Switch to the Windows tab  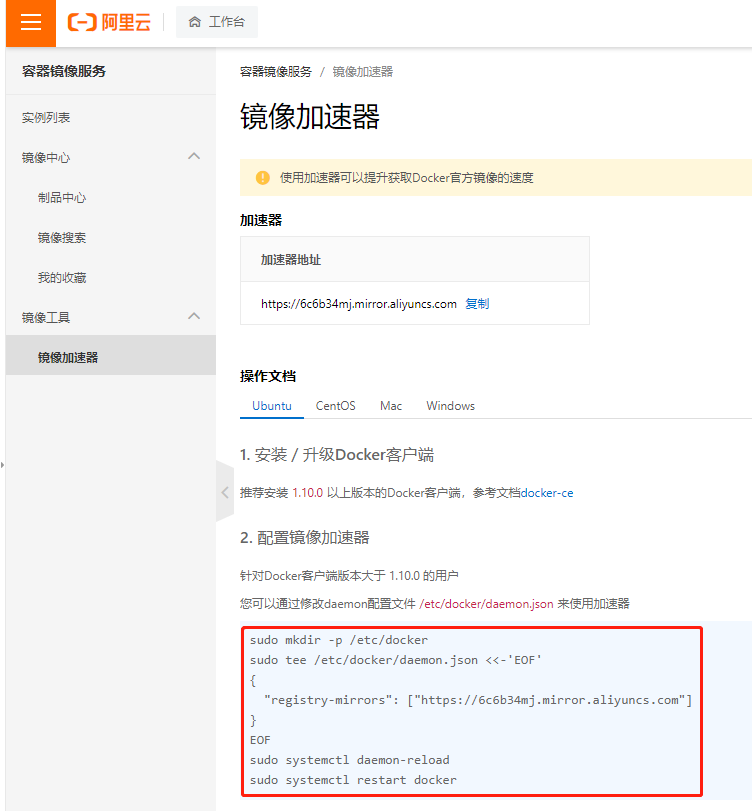pos(450,406)
